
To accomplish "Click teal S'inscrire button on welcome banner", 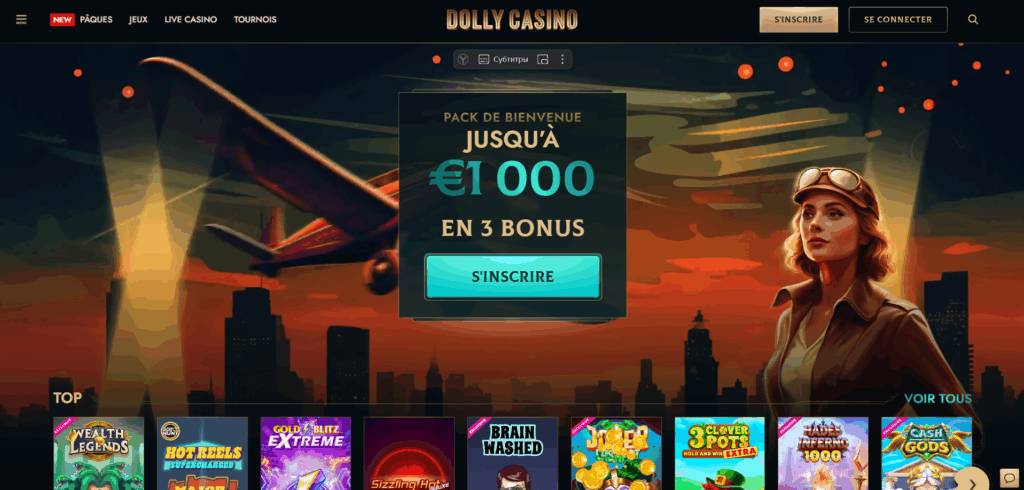I will pyautogui.click(x=513, y=277).
